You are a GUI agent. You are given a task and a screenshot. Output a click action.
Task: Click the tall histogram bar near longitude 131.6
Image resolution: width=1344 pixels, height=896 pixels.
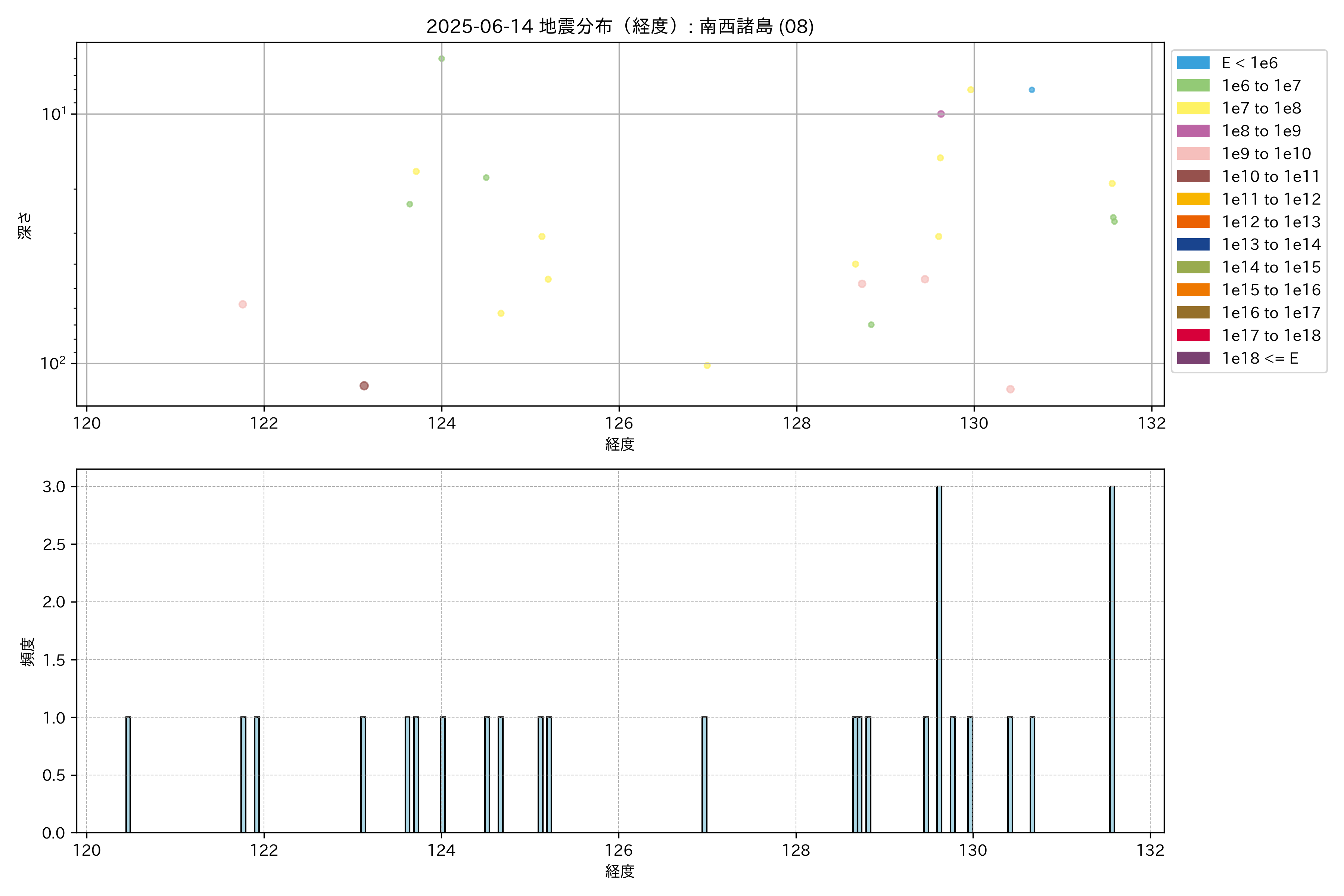click(x=1112, y=657)
